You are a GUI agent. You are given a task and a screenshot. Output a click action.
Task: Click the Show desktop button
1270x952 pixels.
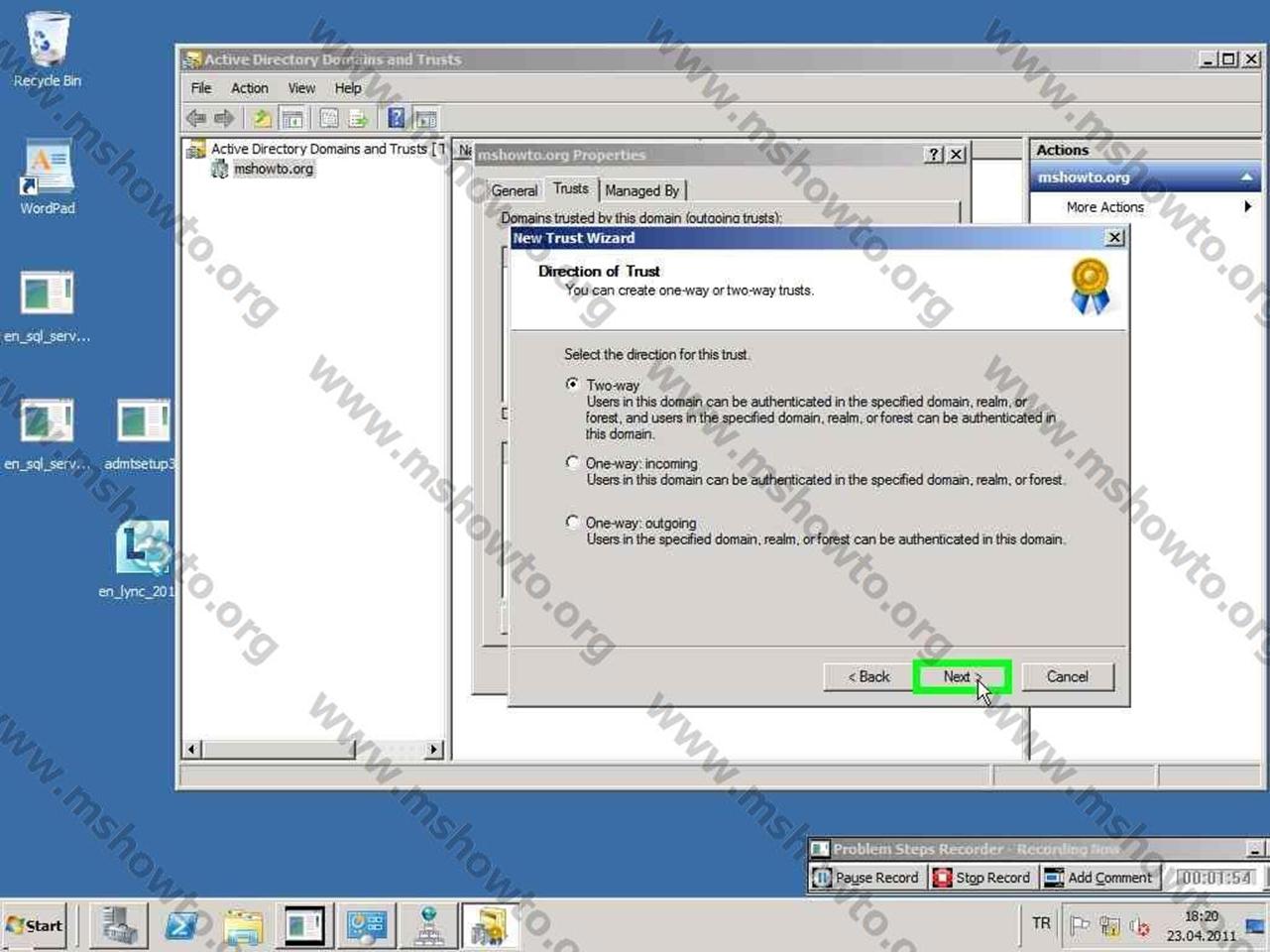click(1257, 926)
